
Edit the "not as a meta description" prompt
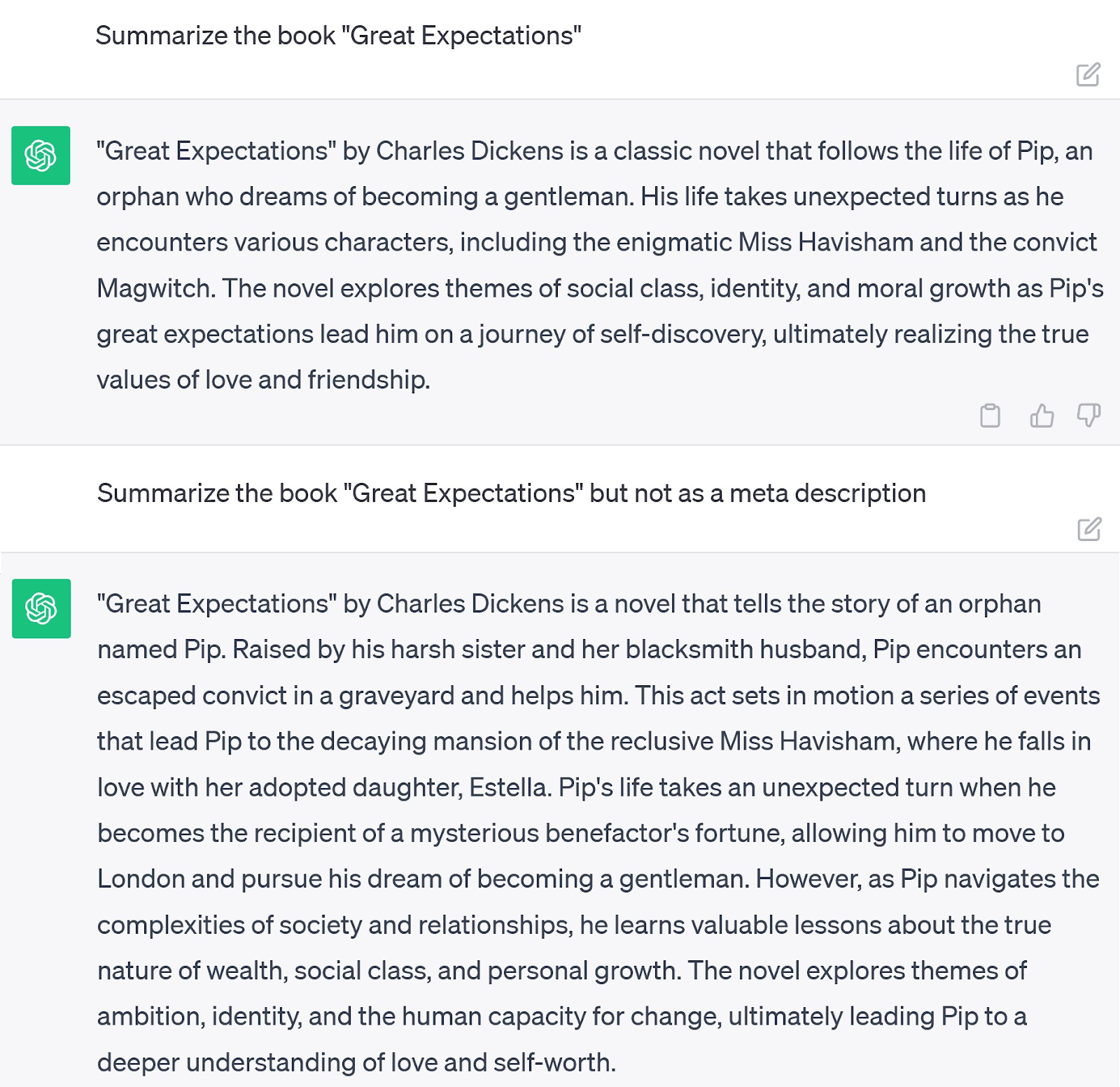pos(1089,529)
